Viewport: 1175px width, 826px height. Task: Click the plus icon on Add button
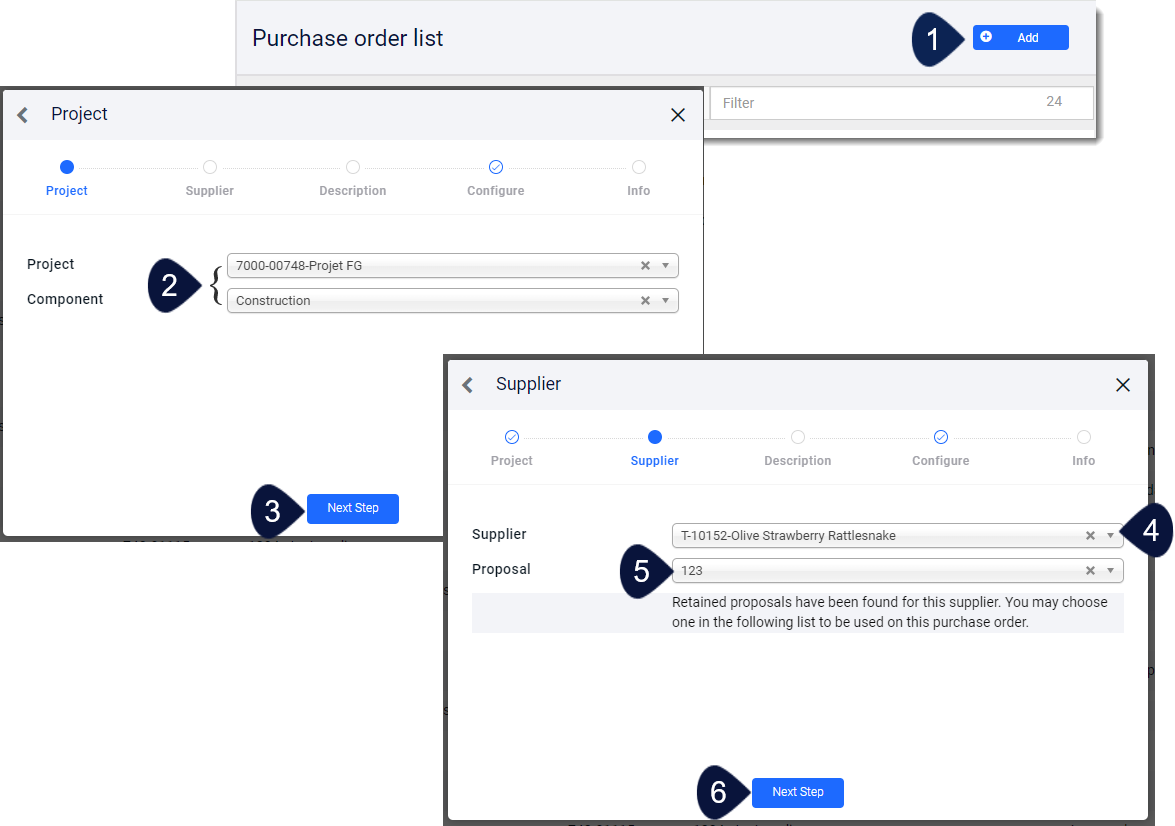986,37
